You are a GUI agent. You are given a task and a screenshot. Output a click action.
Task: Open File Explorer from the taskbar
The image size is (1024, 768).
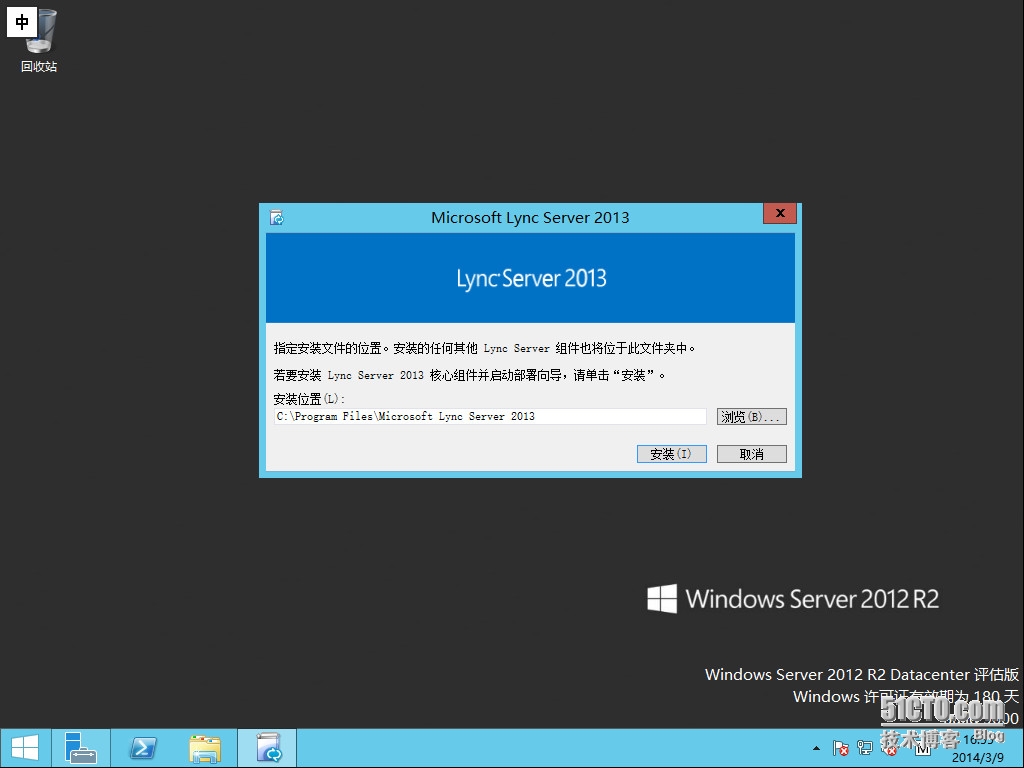(205, 748)
